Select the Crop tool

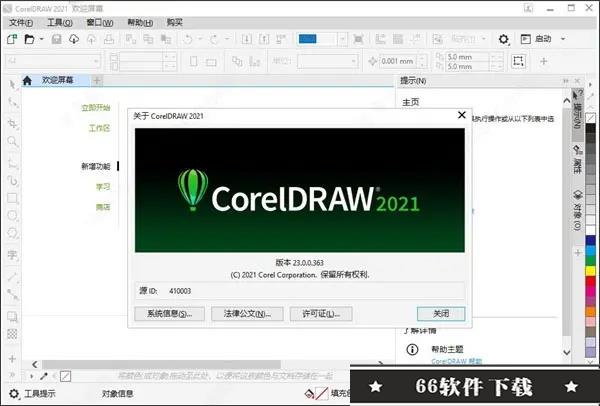pyautogui.click(x=13, y=123)
